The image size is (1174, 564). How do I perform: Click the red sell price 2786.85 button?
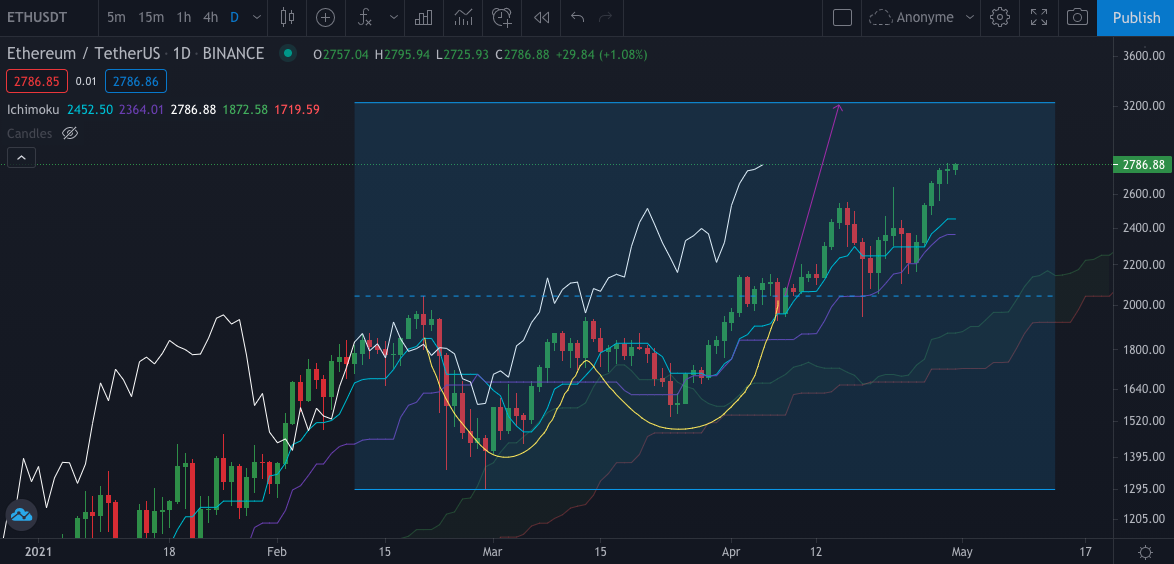(36, 81)
